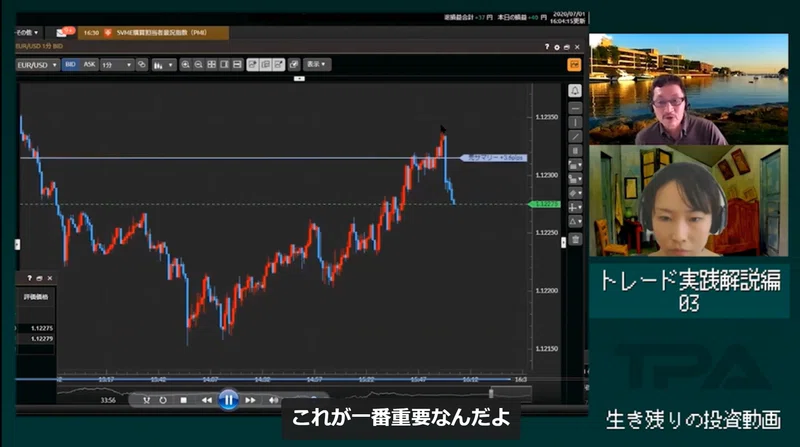Stop the video playback
Viewport: 800px width, 447px height.
[x=184, y=400]
